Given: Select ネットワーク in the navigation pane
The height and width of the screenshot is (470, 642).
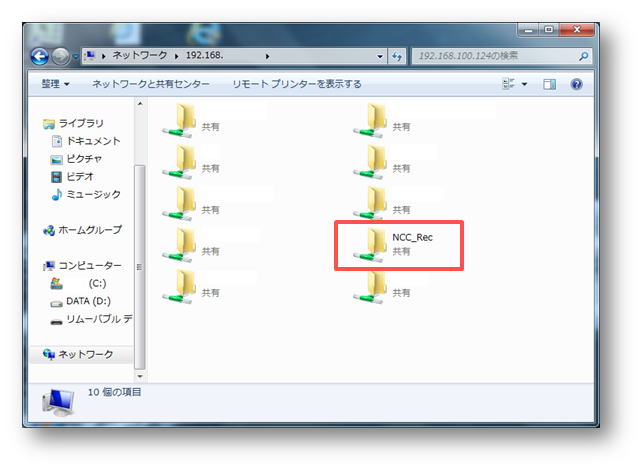Looking at the screenshot, I should pyautogui.click(x=85, y=354).
